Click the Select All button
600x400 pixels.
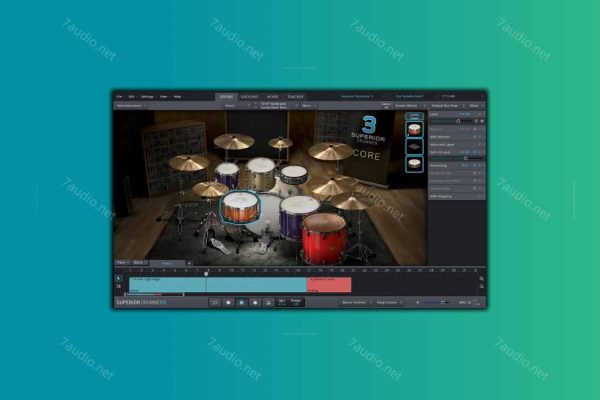point(386,106)
